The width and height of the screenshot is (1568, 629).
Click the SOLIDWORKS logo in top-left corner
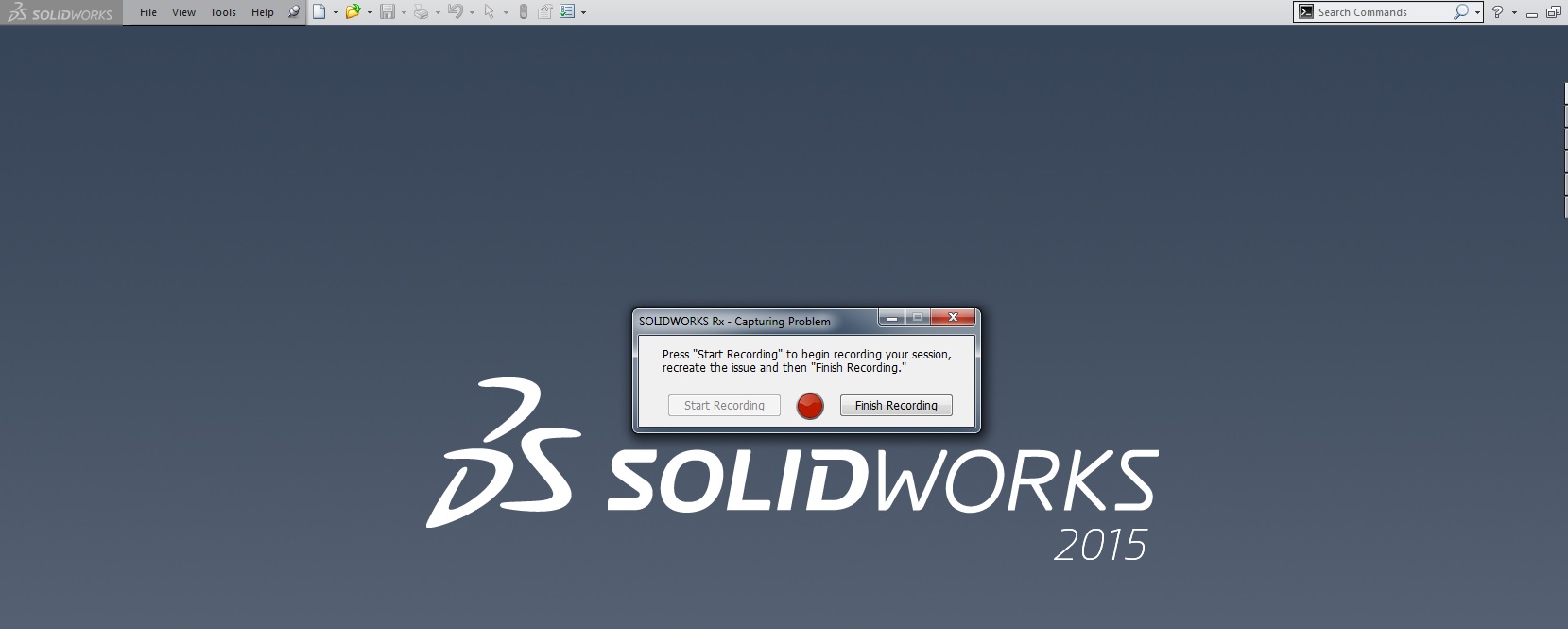60,13
